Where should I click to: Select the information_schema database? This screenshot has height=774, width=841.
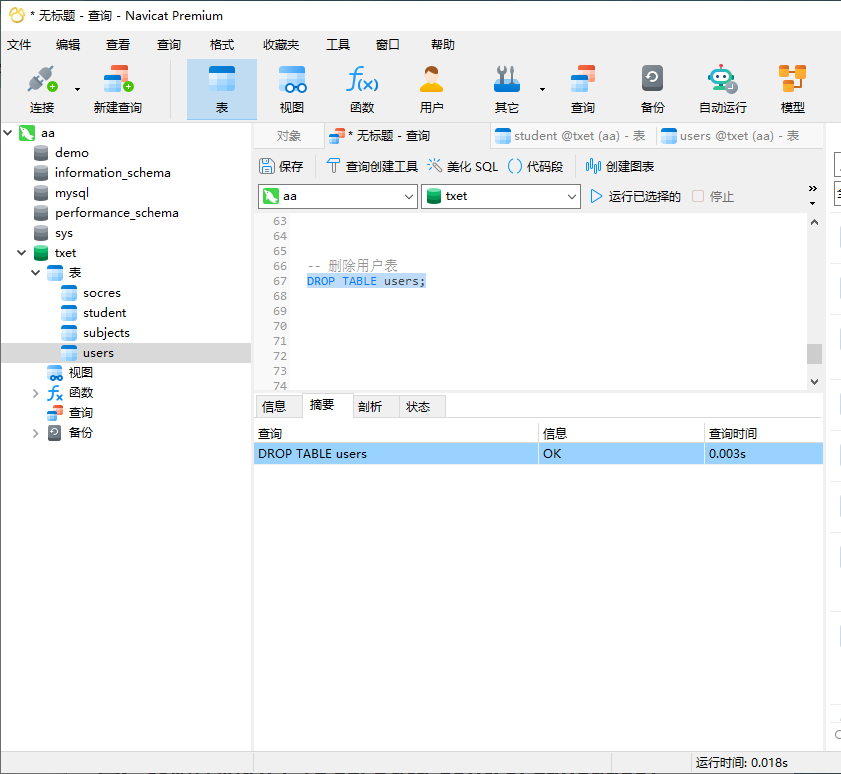(x=113, y=173)
